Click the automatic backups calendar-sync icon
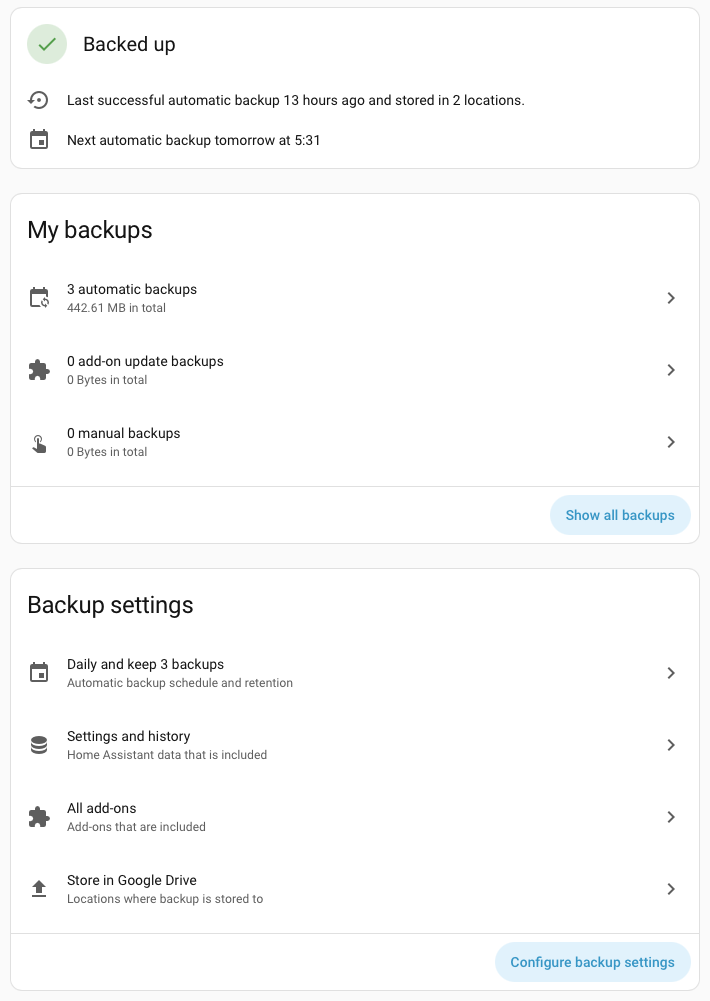The width and height of the screenshot is (710, 1001). [39, 298]
